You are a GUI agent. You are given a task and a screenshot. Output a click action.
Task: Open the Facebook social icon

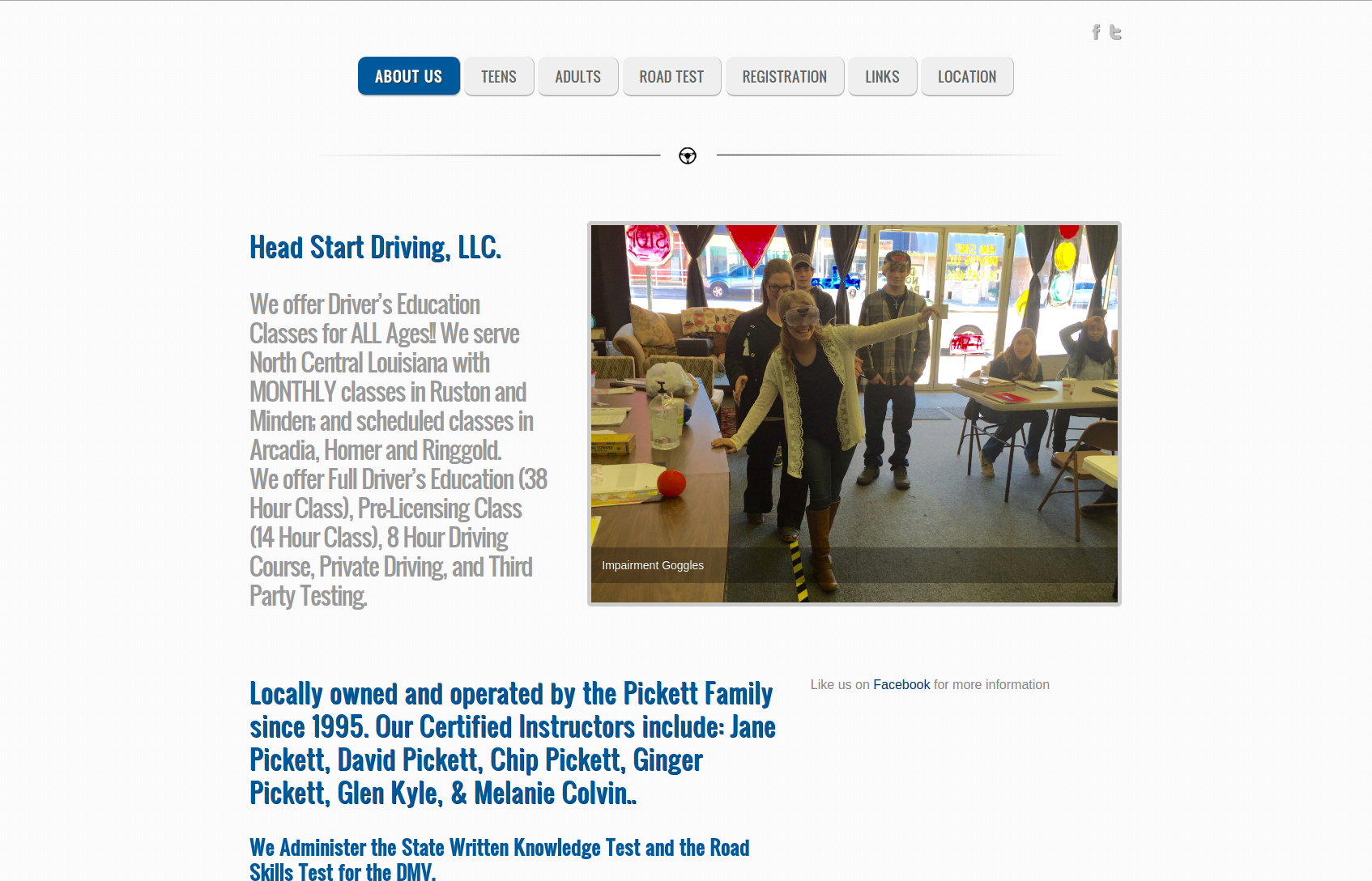(x=1096, y=32)
